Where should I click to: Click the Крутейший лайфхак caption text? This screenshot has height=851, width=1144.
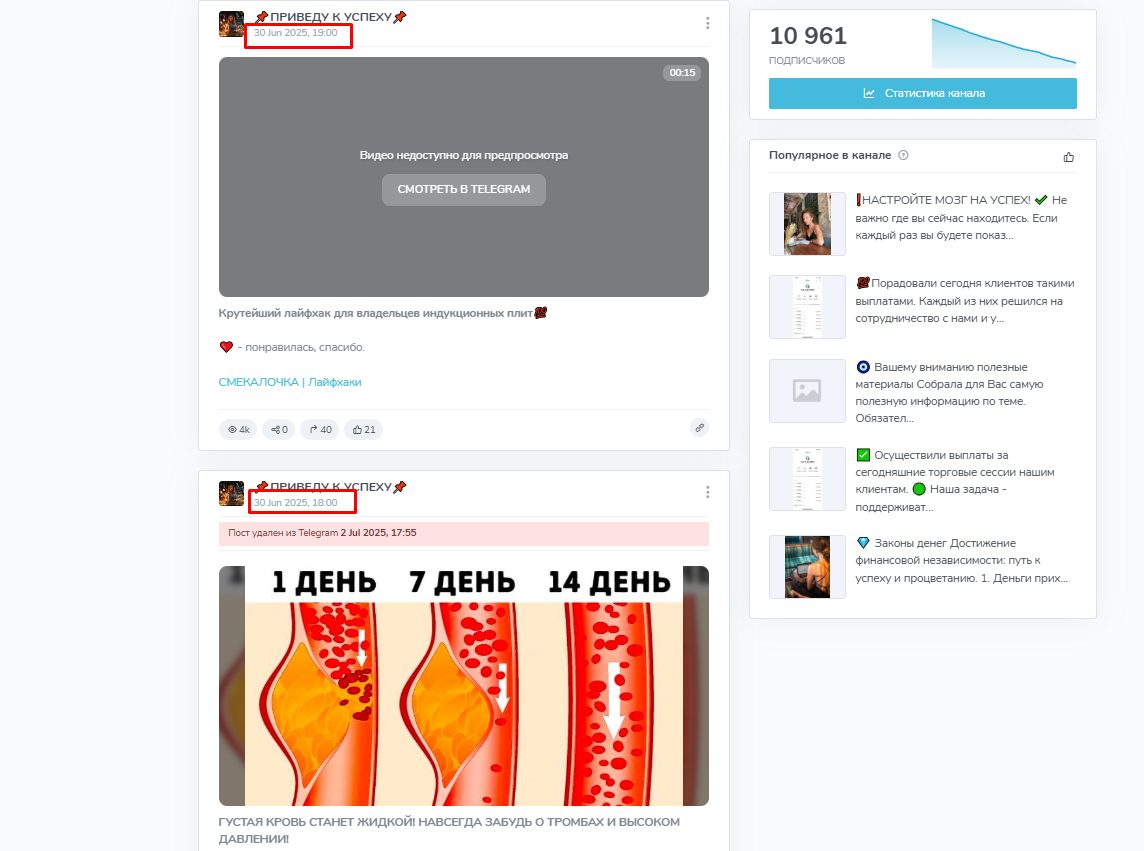click(382, 313)
